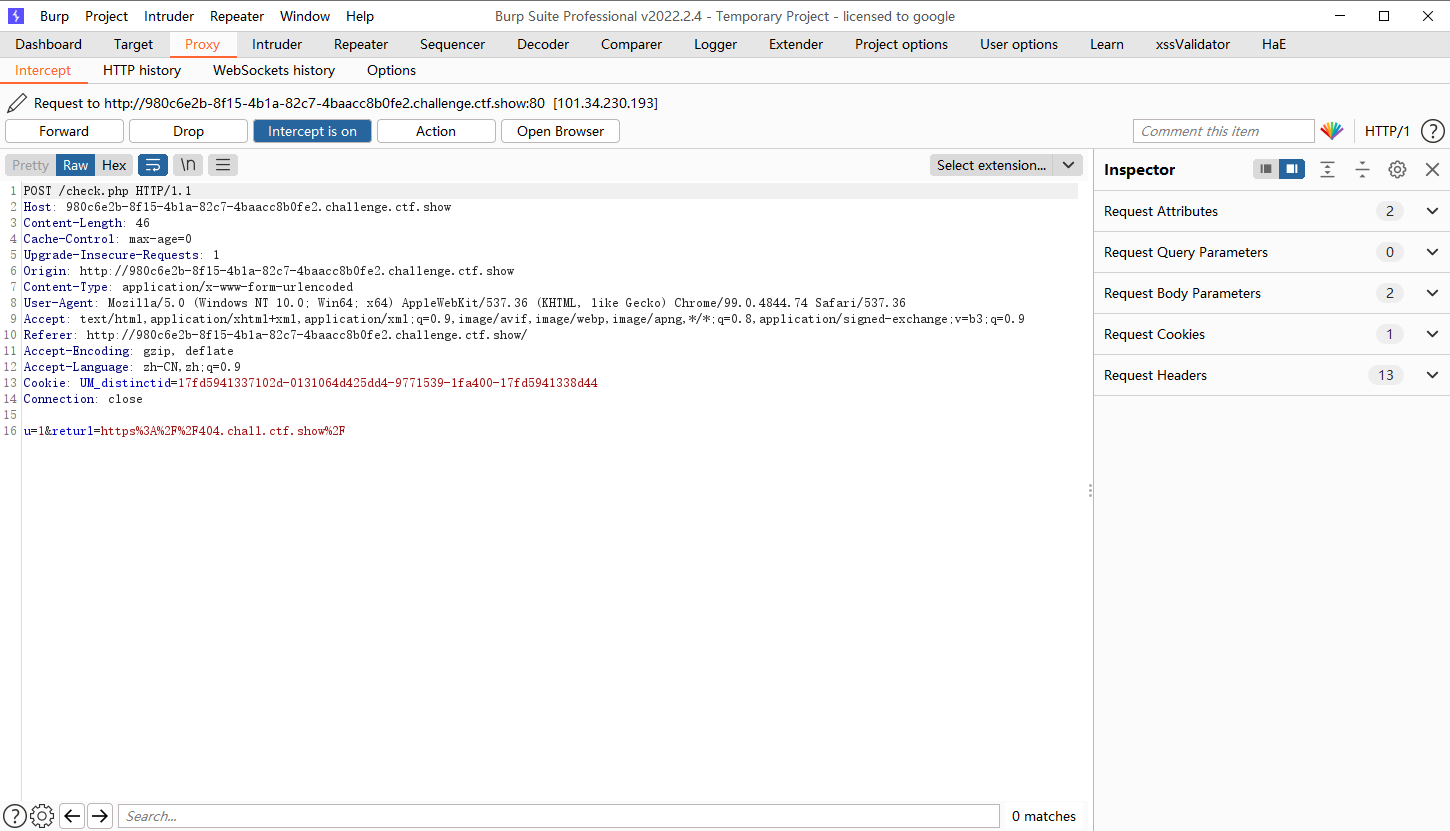Click the POST /check.php request line
This screenshot has width=1450, height=831.
[x=107, y=190]
